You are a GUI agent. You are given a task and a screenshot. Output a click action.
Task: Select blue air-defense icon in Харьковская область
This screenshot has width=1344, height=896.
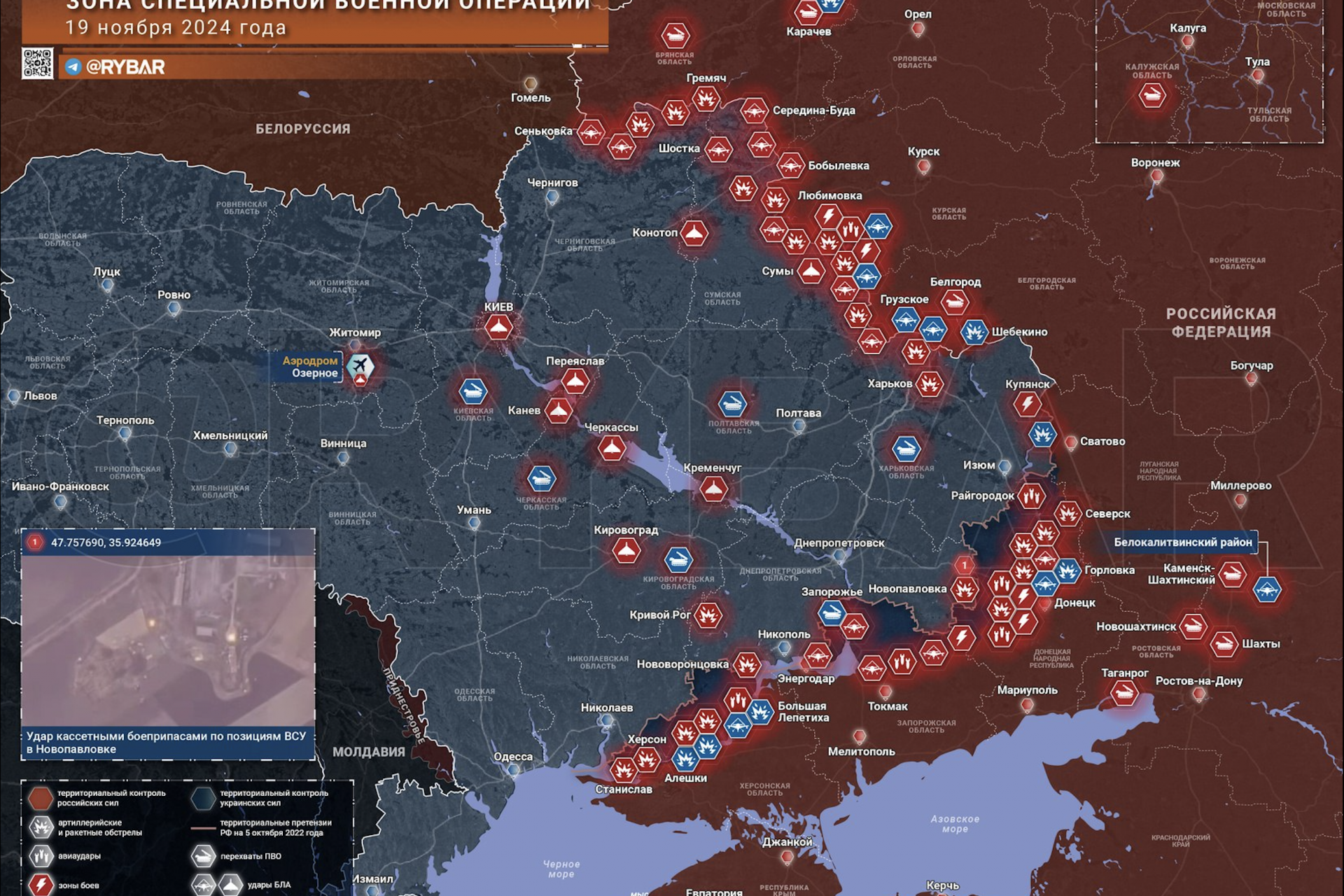pyautogui.click(x=906, y=449)
